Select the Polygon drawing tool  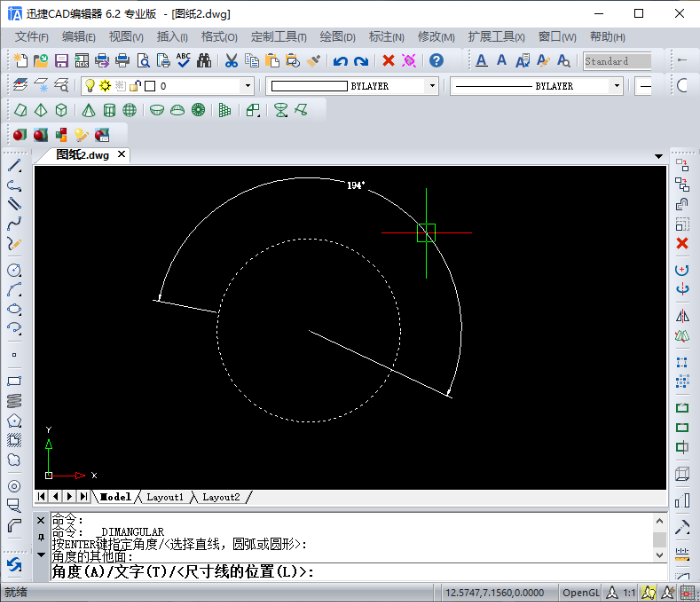pos(14,421)
